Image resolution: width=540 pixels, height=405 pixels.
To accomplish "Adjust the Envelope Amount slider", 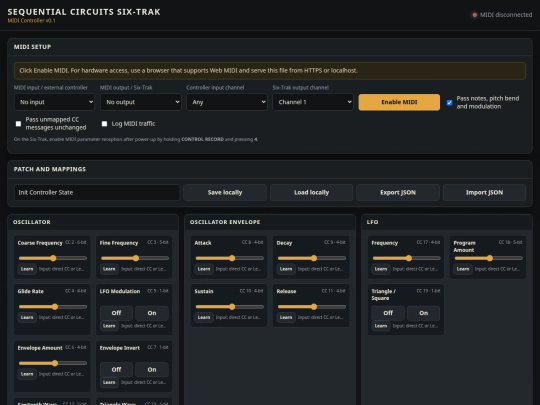I will click(53, 363).
